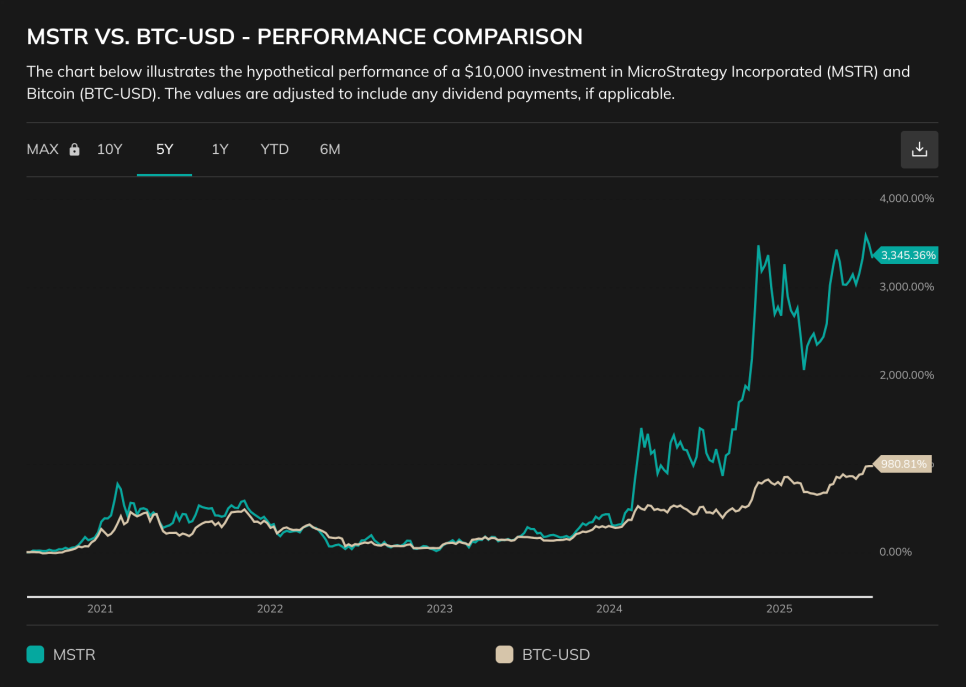Select the 5Y time range tab
The image size is (966, 687).
(164, 149)
